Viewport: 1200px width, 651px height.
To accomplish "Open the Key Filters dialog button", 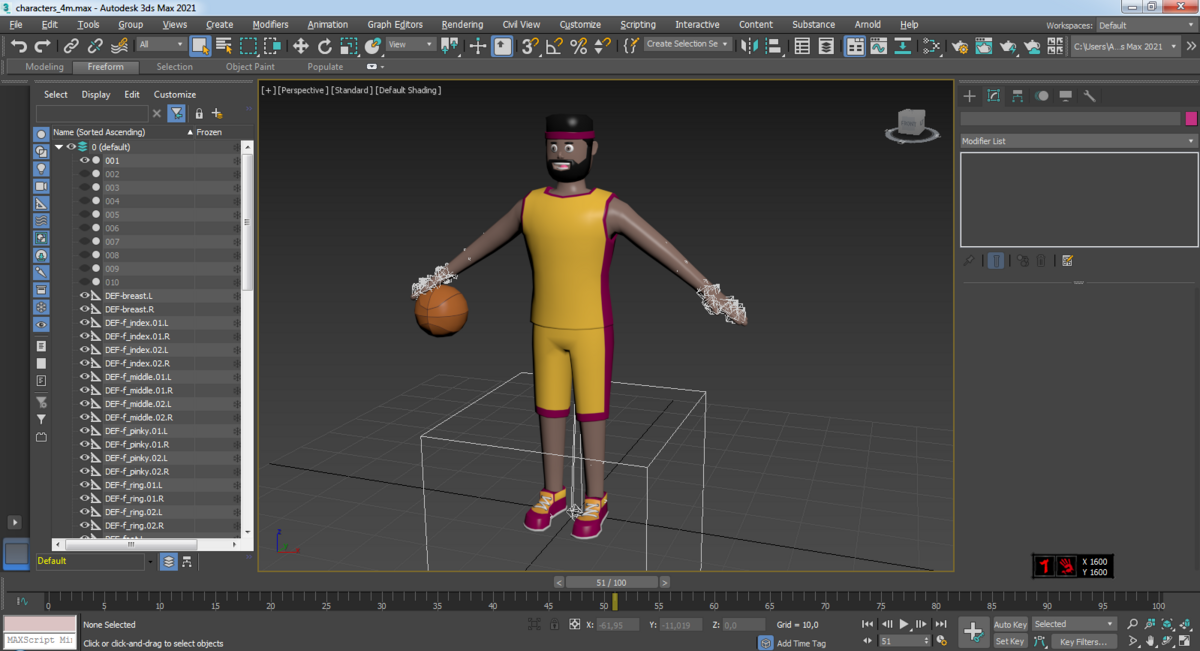I will (1083, 641).
